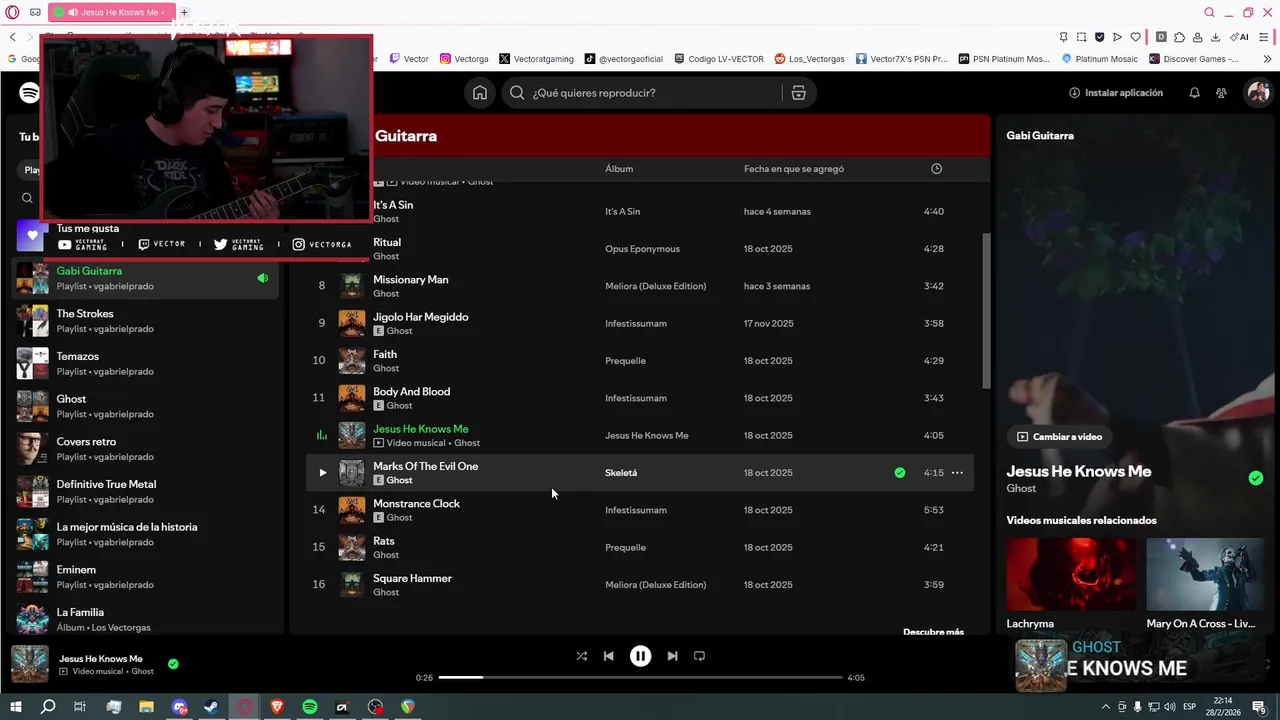Open Ghost playlist in sidebar
The image size is (1280, 720).
(x=145, y=406)
